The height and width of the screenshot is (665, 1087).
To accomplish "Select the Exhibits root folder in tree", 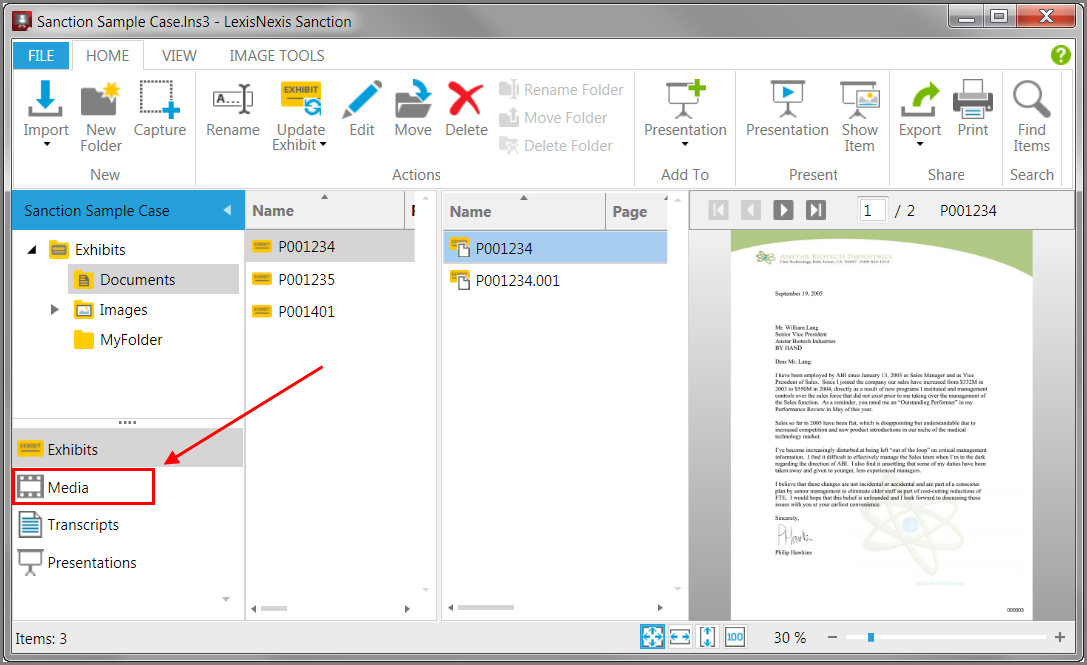I will click(87, 250).
